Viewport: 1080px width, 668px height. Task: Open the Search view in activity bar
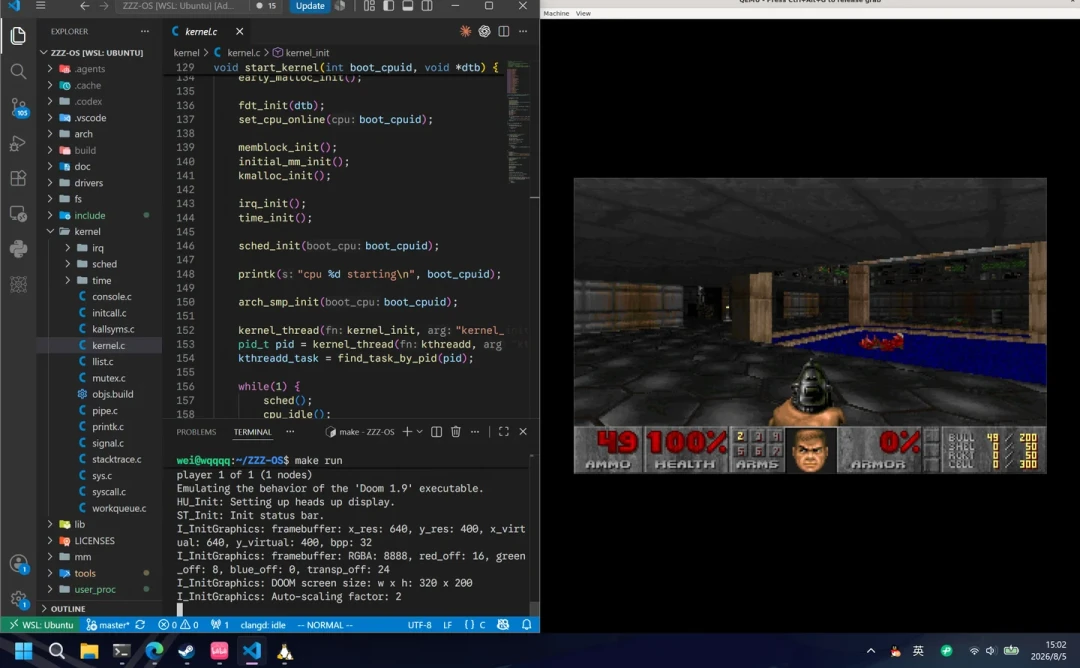tap(19, 71)
